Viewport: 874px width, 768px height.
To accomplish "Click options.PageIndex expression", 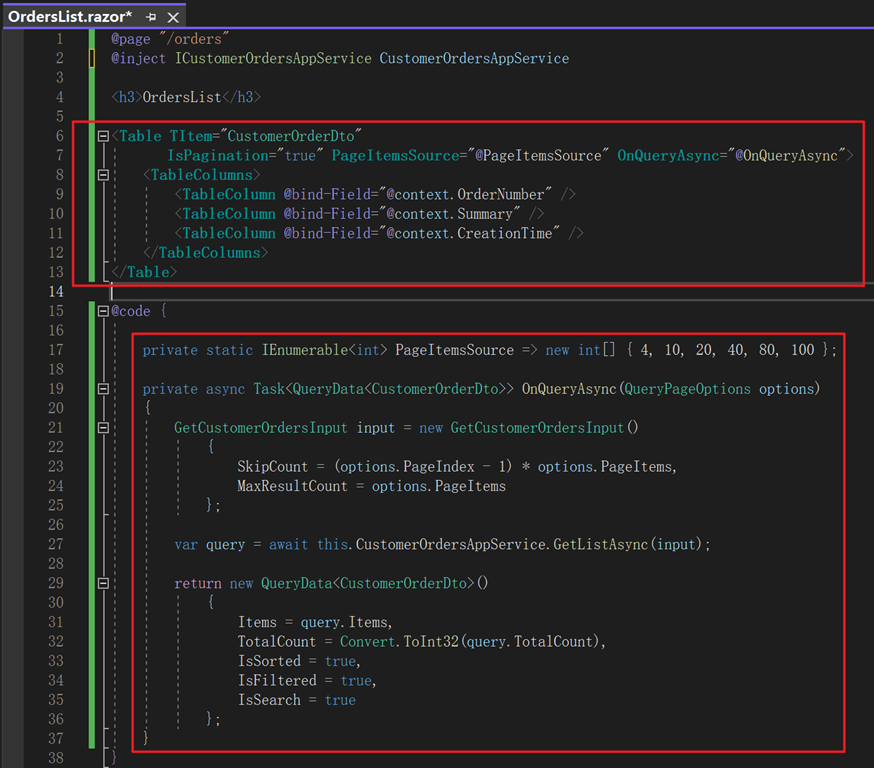I will 407,466.
